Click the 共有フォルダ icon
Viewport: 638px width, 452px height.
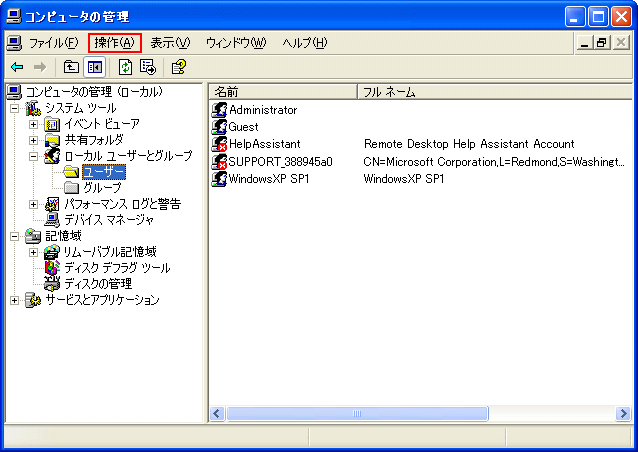coord(52,140)
